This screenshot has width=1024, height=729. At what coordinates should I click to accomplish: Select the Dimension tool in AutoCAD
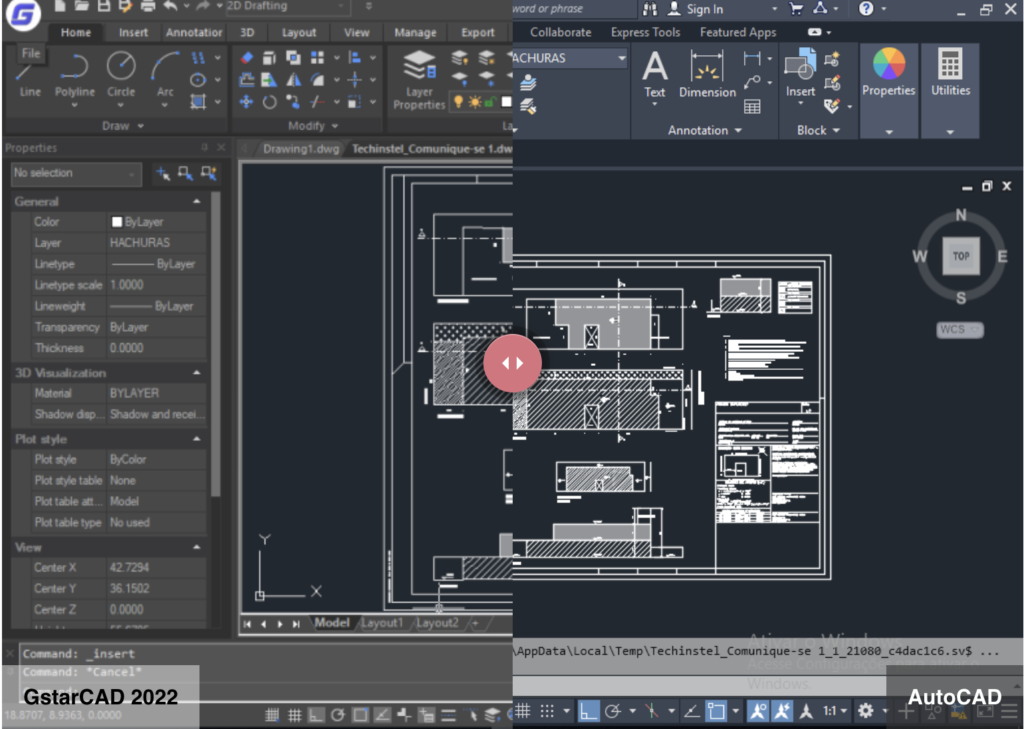[707, 75]
